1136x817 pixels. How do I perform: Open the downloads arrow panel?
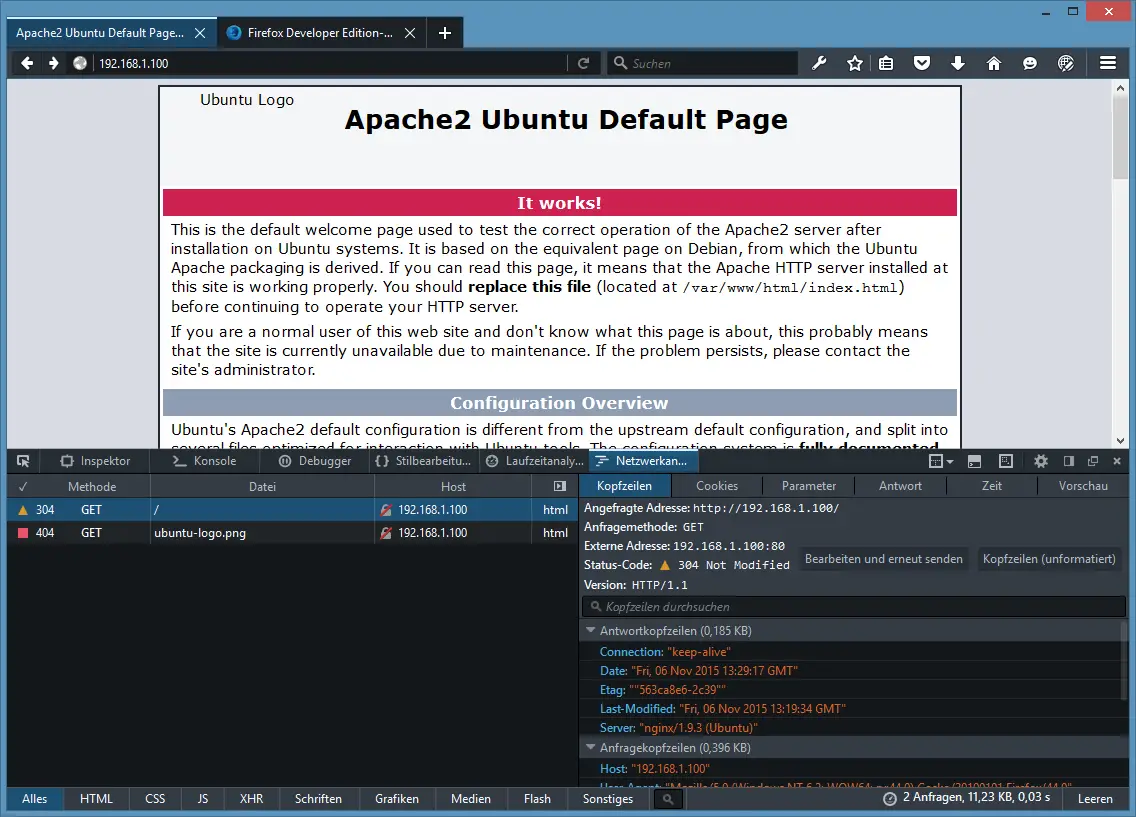point(958,64)
